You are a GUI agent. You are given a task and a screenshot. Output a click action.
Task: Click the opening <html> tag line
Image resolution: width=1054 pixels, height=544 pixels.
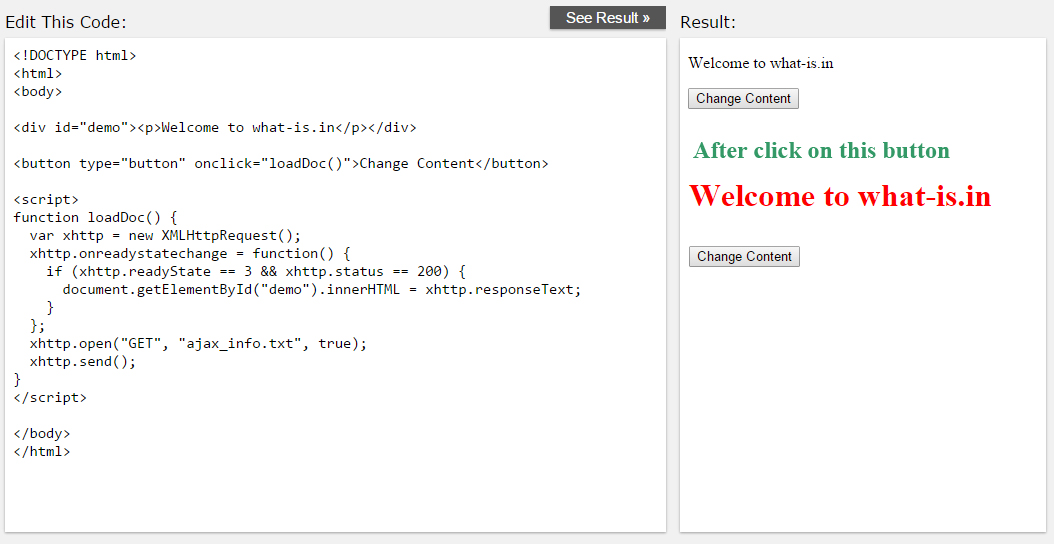coord(38,73)
